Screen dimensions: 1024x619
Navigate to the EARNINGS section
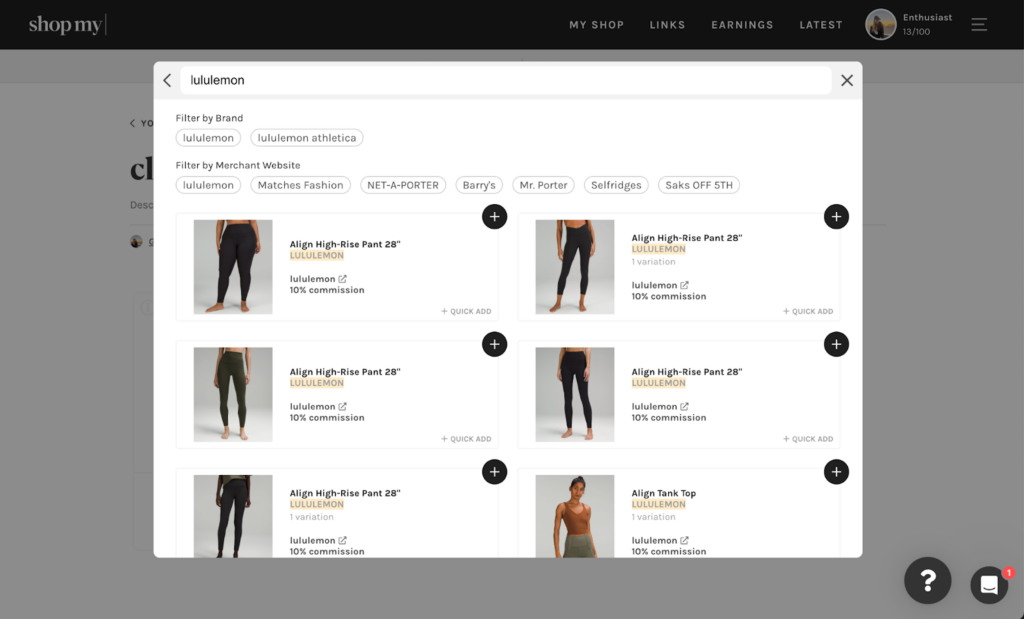point(742,25)
